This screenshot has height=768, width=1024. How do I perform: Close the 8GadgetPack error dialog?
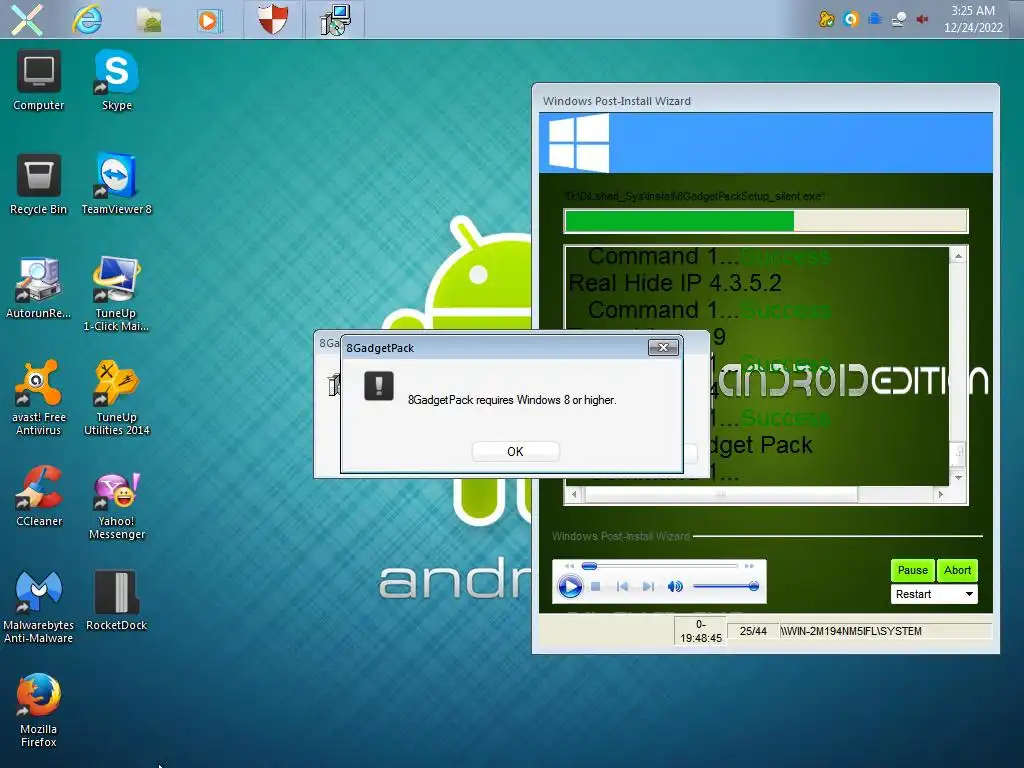coord(663,347)
